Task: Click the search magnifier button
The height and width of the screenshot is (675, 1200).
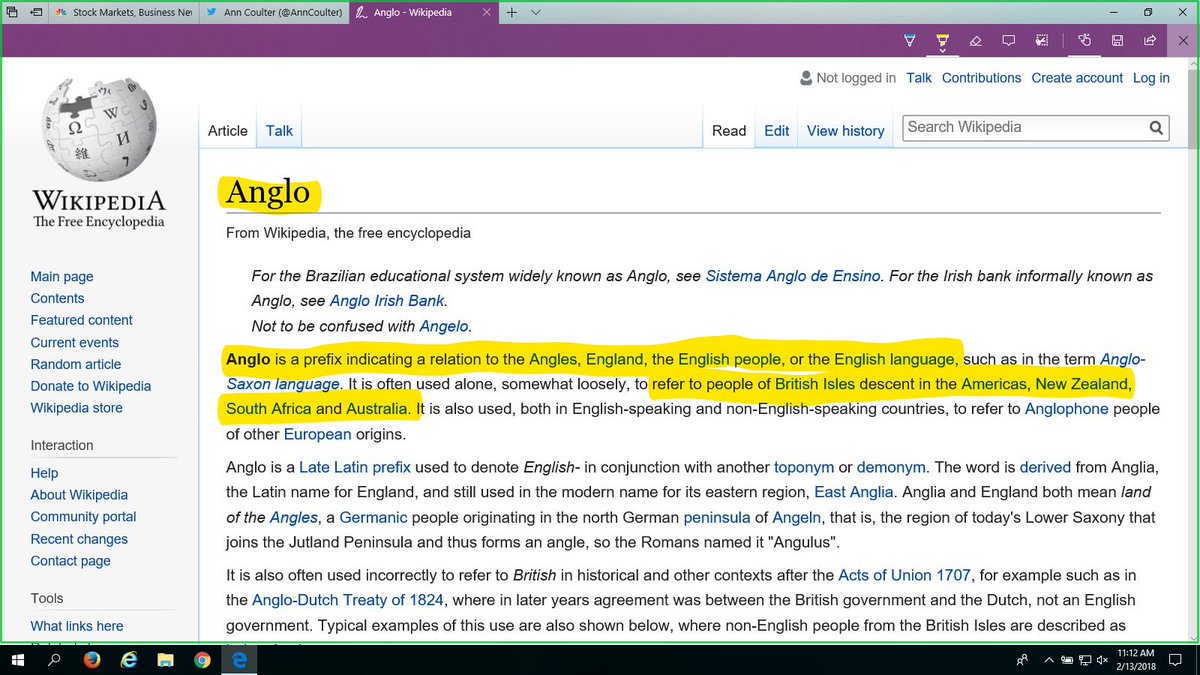Action: 1156,128
